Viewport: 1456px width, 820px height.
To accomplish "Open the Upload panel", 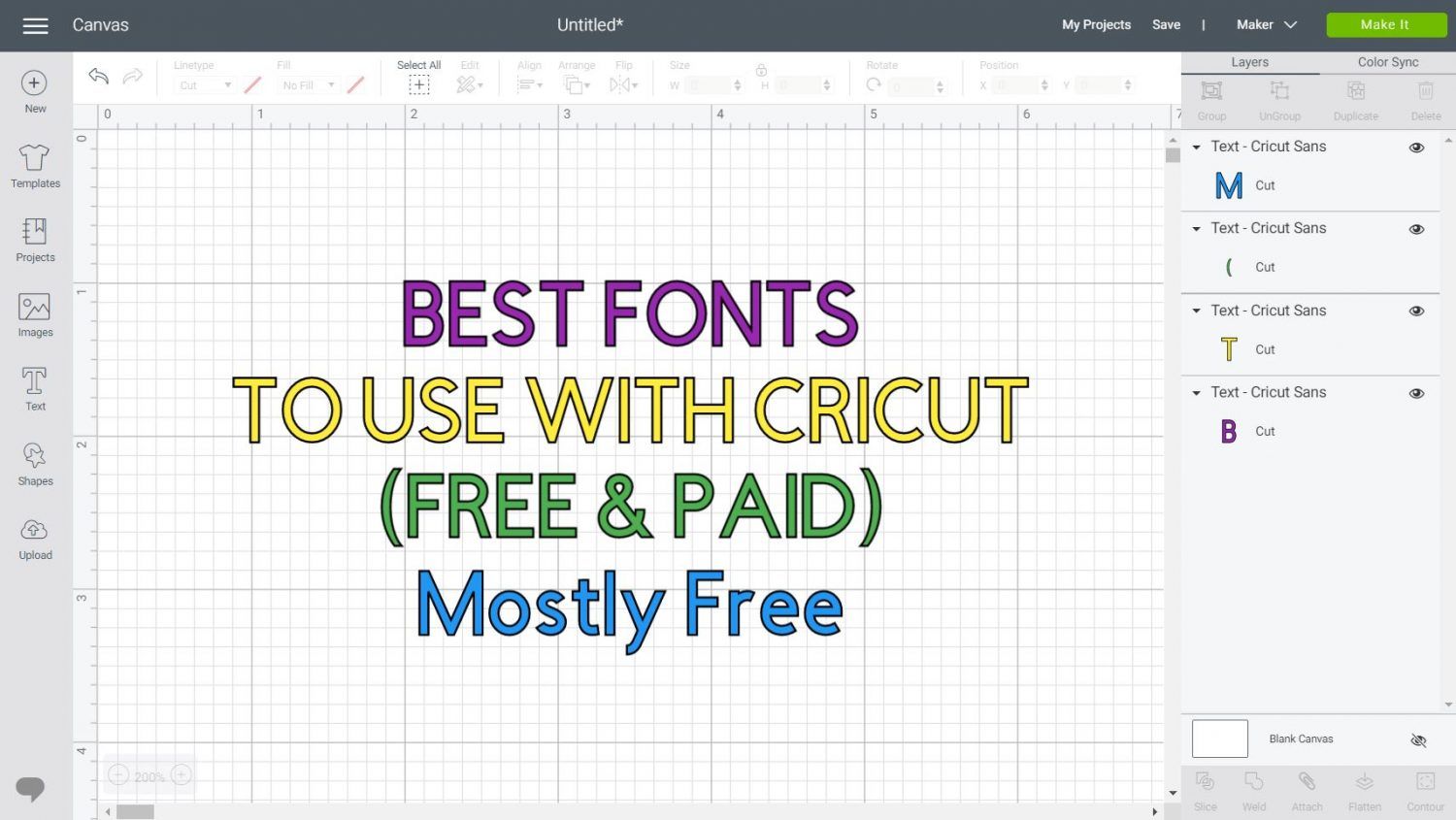I will coord(35,539).
